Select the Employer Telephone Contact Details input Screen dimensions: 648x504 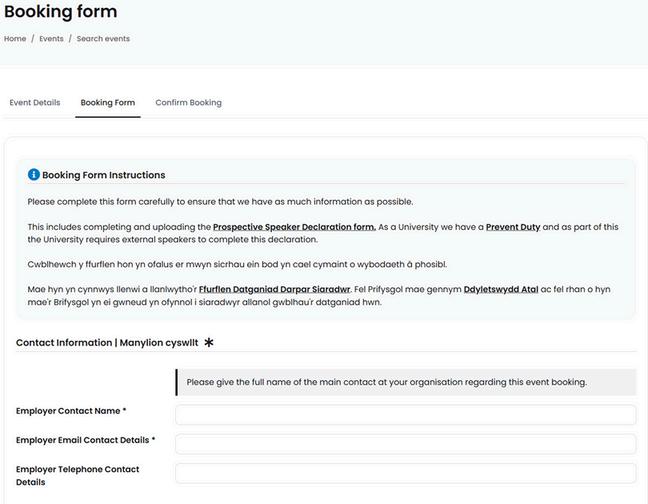(x=406, y=473)
